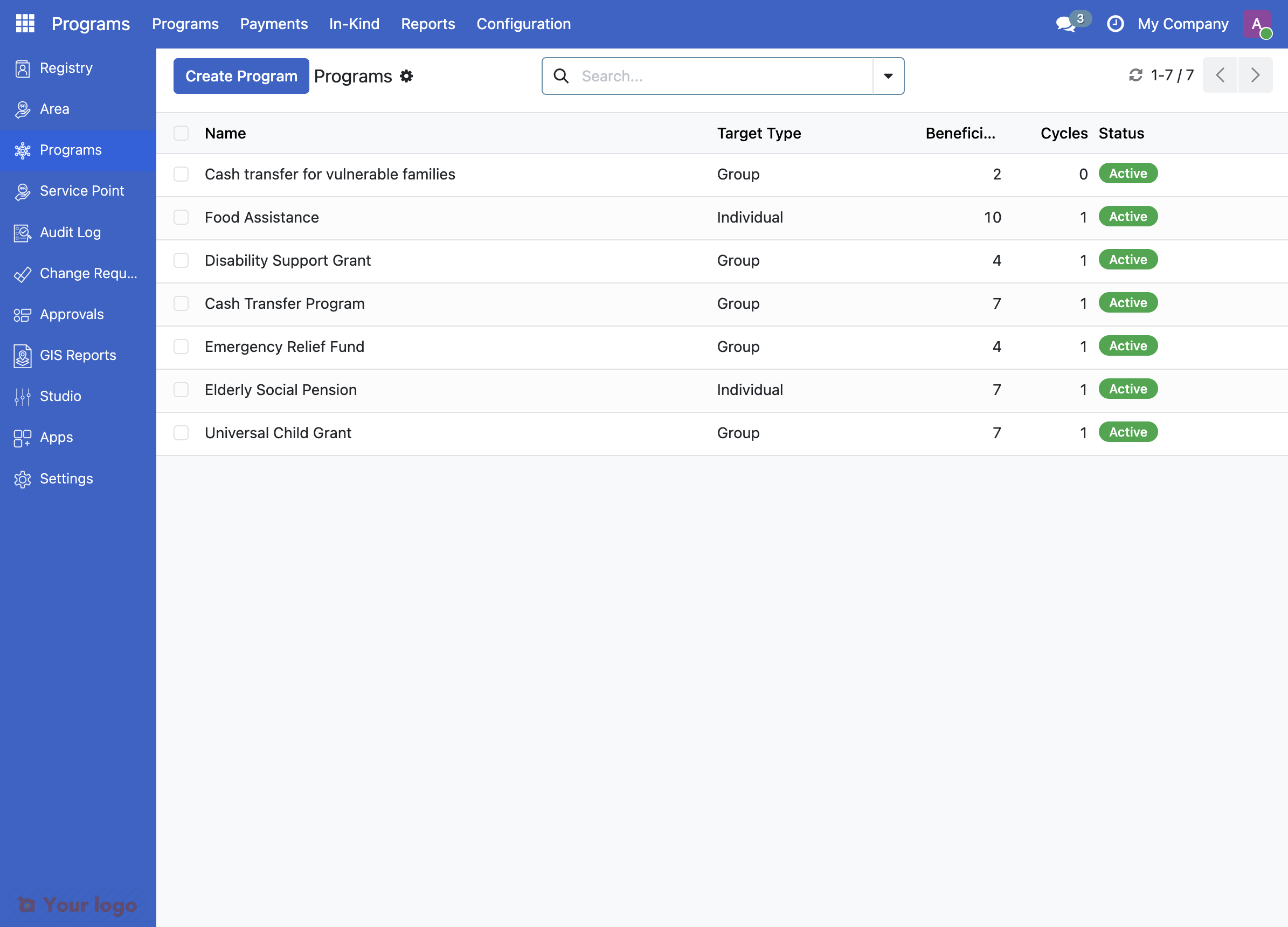Open the Studio sidebar icon
This screenshot has width=1288, height=927.
click(22, 397)
